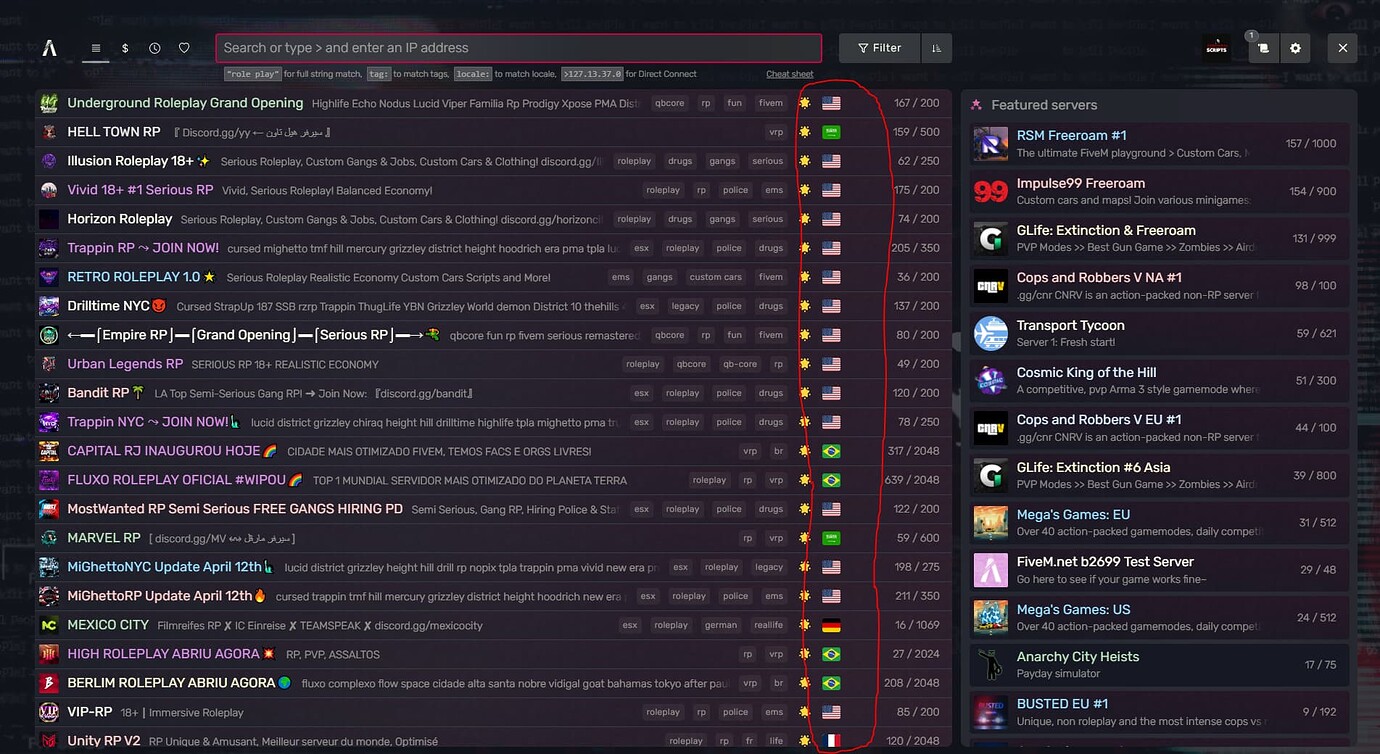
Task: Click the server search input field
Action: point(518,47)
